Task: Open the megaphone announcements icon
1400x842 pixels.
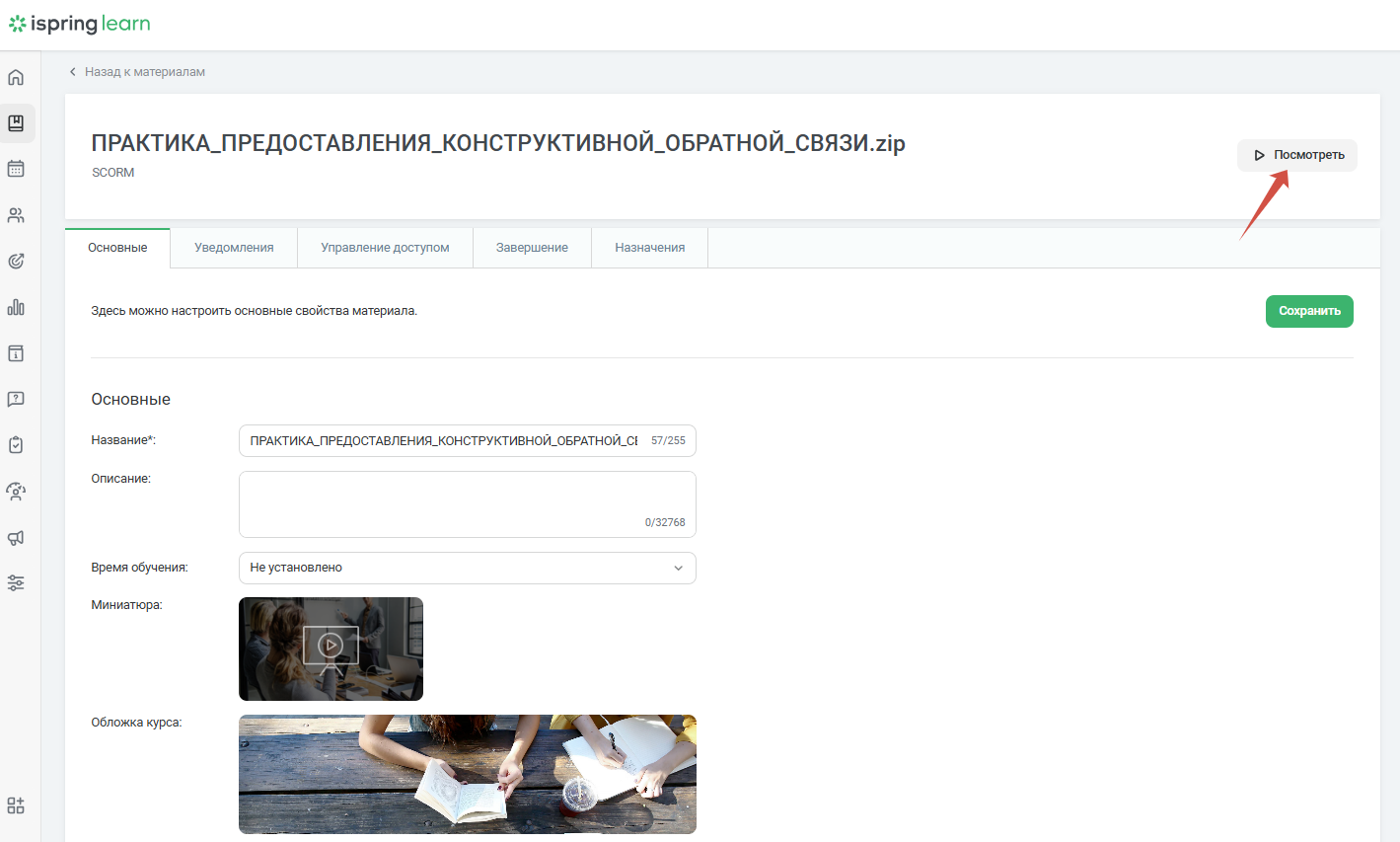Action: 16,538
